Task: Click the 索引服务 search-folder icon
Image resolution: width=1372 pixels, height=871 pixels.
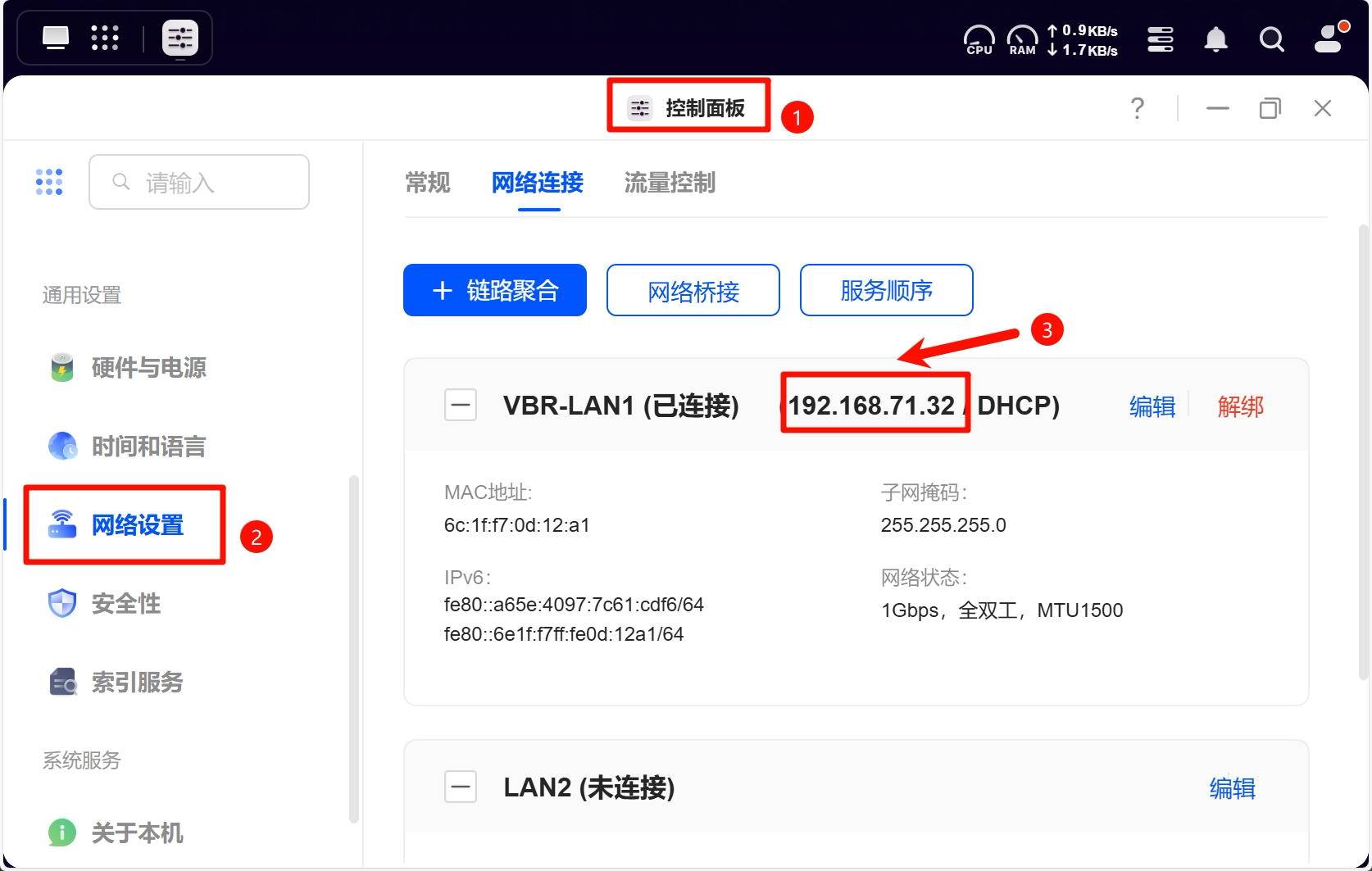Action: point(63,682)
